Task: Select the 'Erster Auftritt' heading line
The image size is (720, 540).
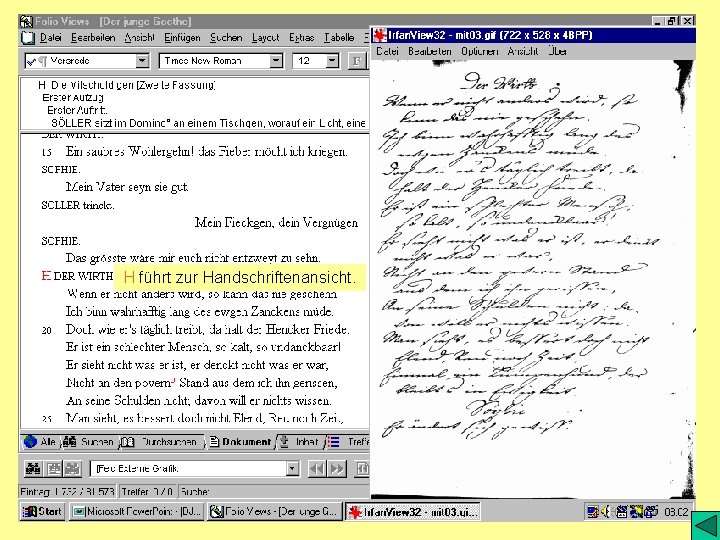Action: click(x=78, y=110)
